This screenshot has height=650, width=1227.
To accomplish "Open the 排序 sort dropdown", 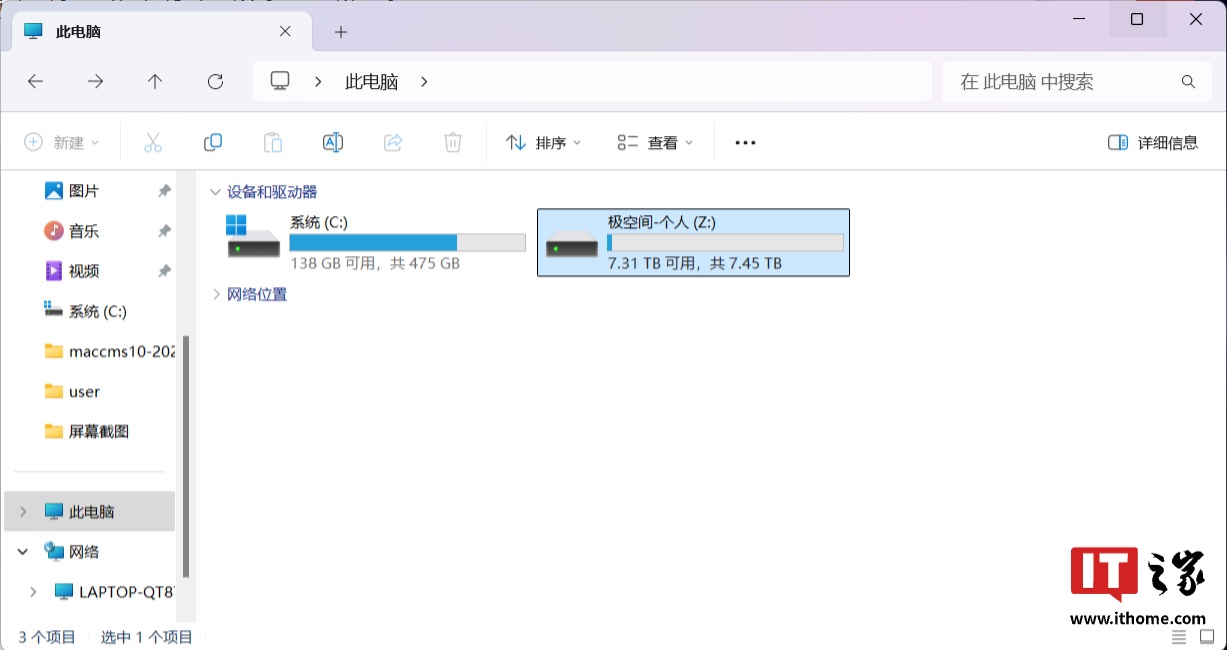I will coord(543,143).
